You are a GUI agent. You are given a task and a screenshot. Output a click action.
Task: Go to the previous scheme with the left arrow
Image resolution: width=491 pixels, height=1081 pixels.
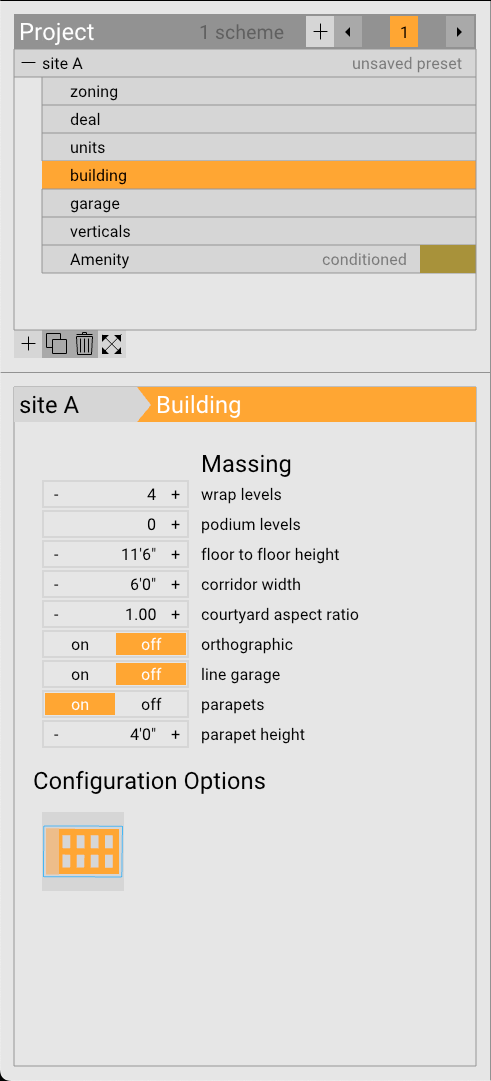[348, 32]
